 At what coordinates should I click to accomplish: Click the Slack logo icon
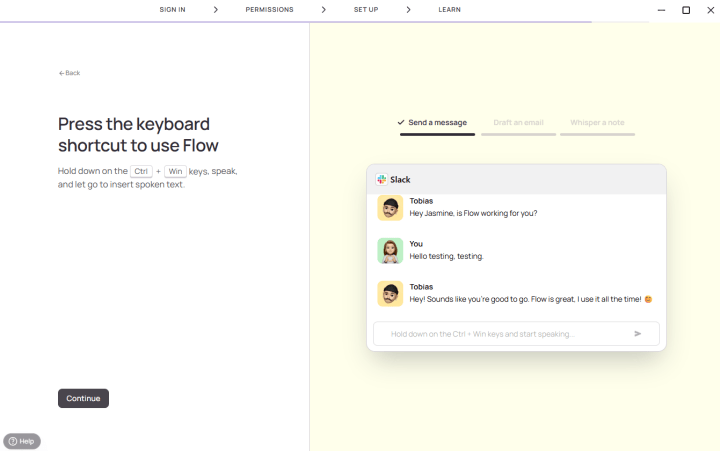click(x=382, y=180)
